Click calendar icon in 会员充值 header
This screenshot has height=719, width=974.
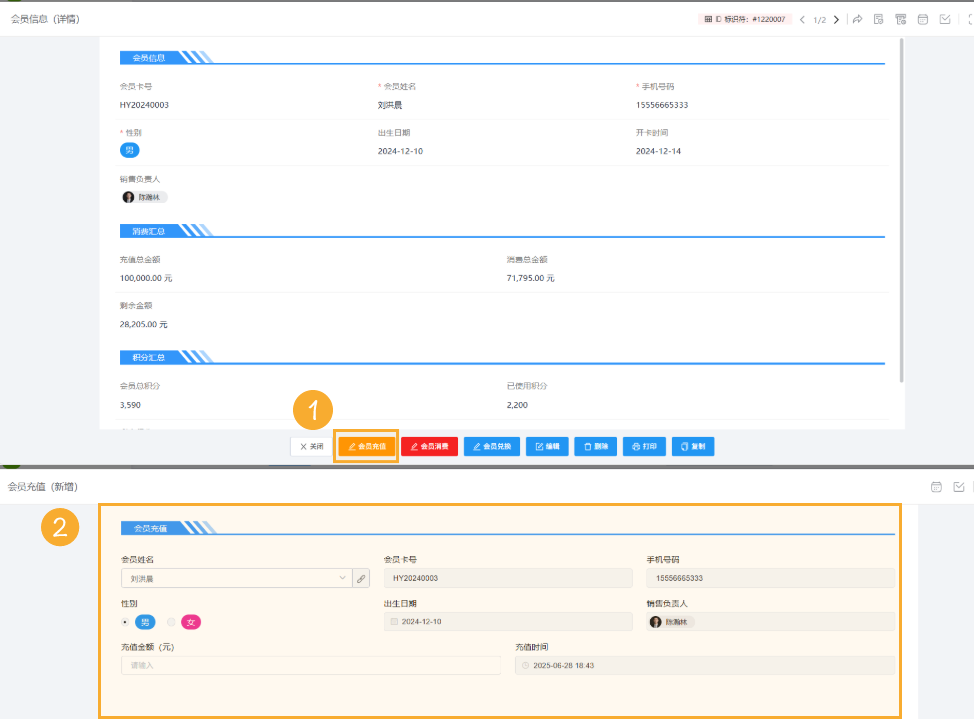pyautogui.click(x=936, y=487)
